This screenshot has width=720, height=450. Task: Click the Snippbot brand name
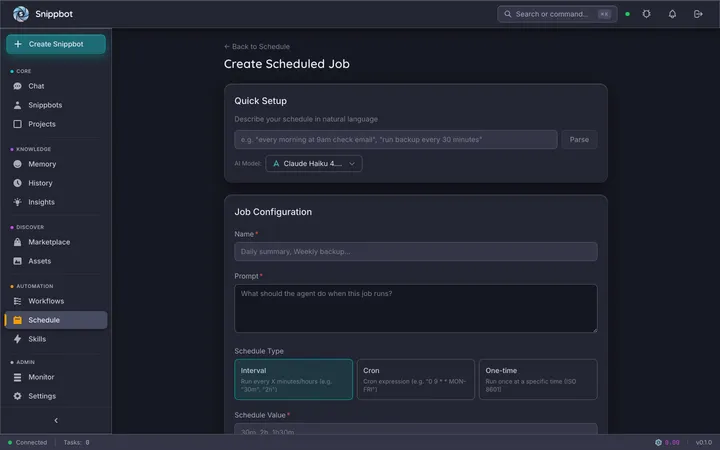pyautogui.click(x=54, y=14)
